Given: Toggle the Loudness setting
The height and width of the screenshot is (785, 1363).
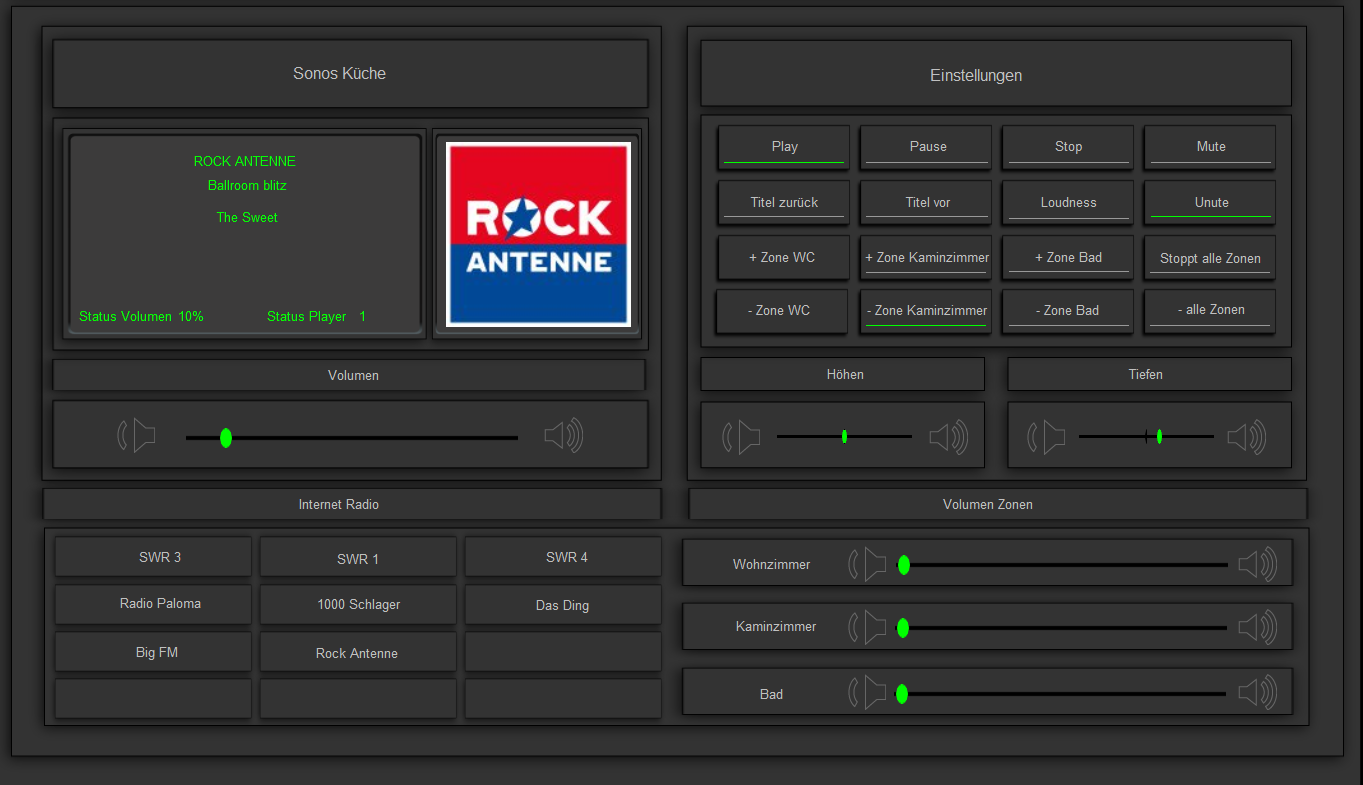Looking at the screenshot, I should click(x=1068, y=202).
